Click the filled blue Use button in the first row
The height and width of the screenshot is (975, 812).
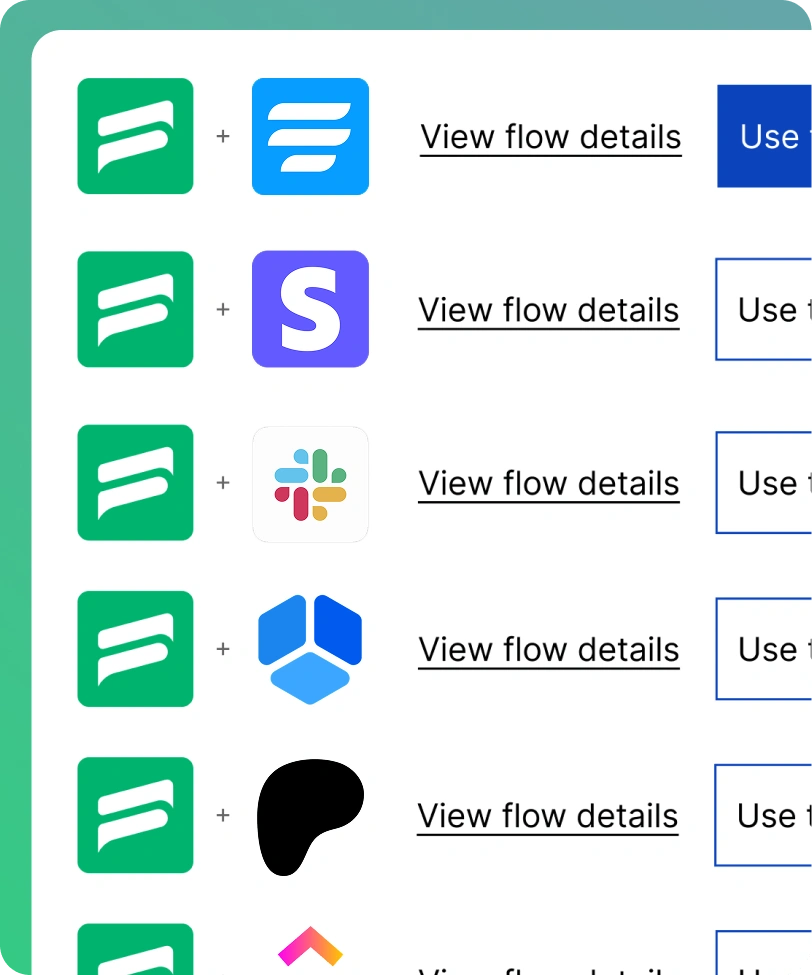click(764, 136)
